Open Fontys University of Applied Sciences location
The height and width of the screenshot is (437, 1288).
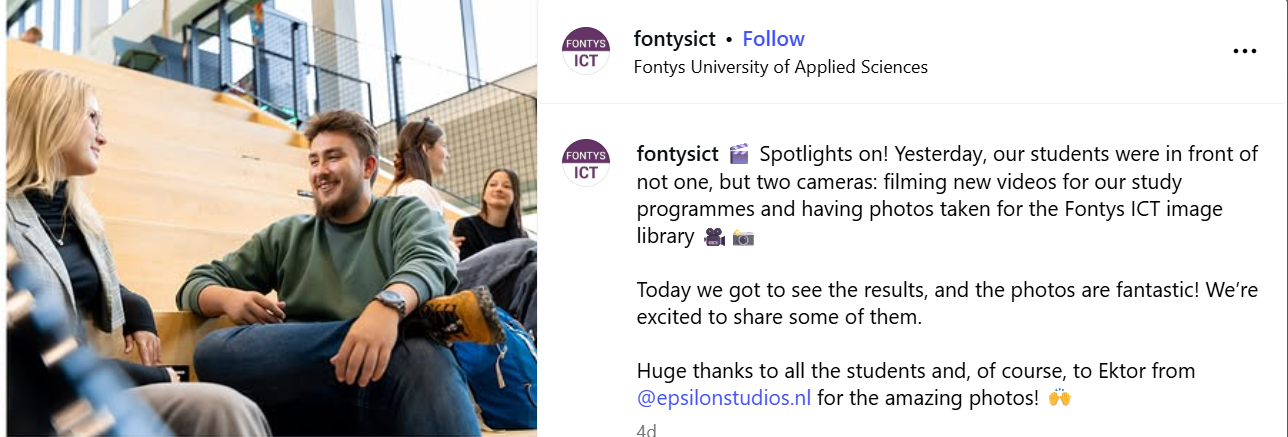pyautogui.click(x=780, y=67)
